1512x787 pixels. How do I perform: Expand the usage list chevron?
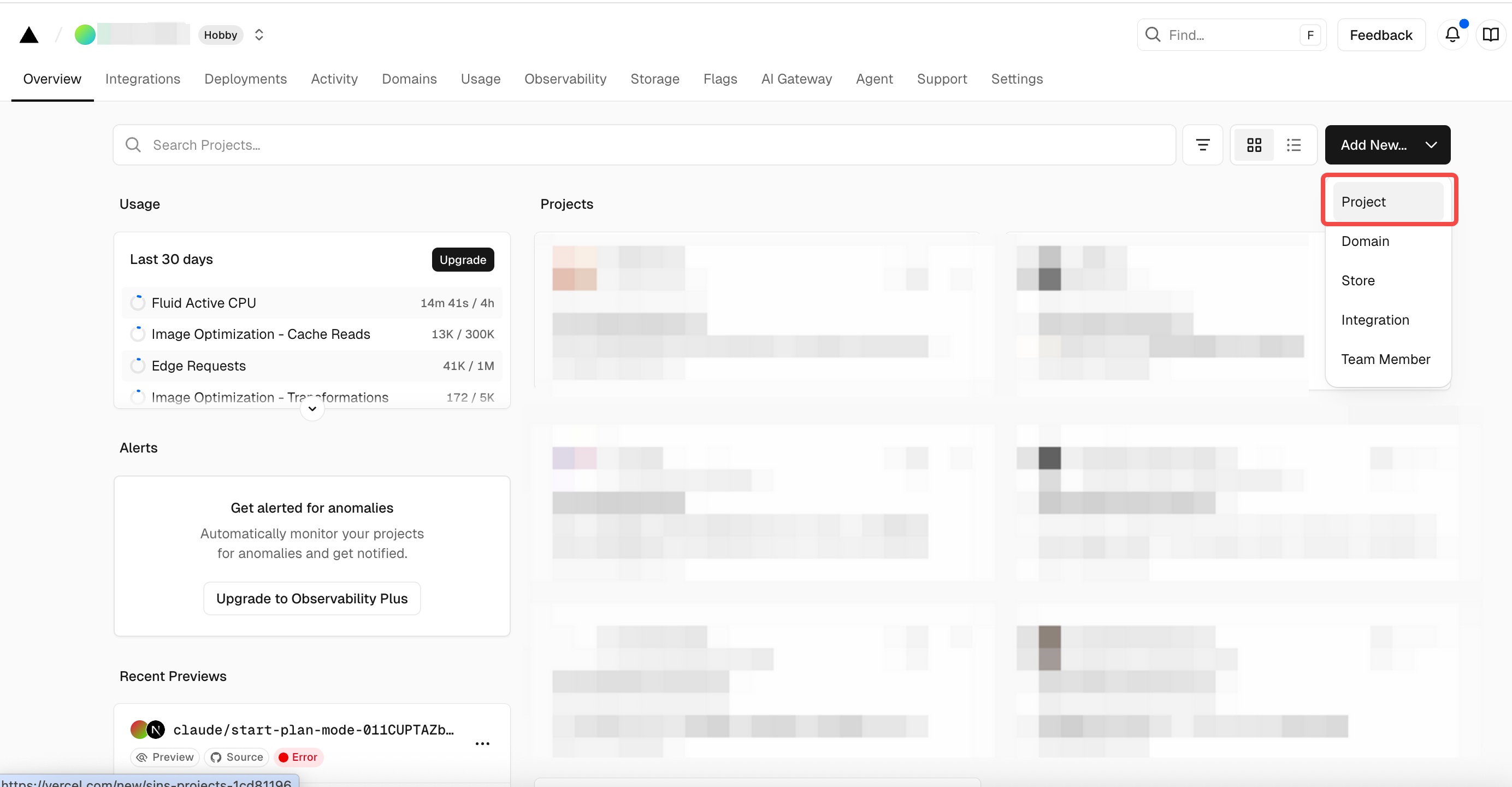(x=312, y=409)
